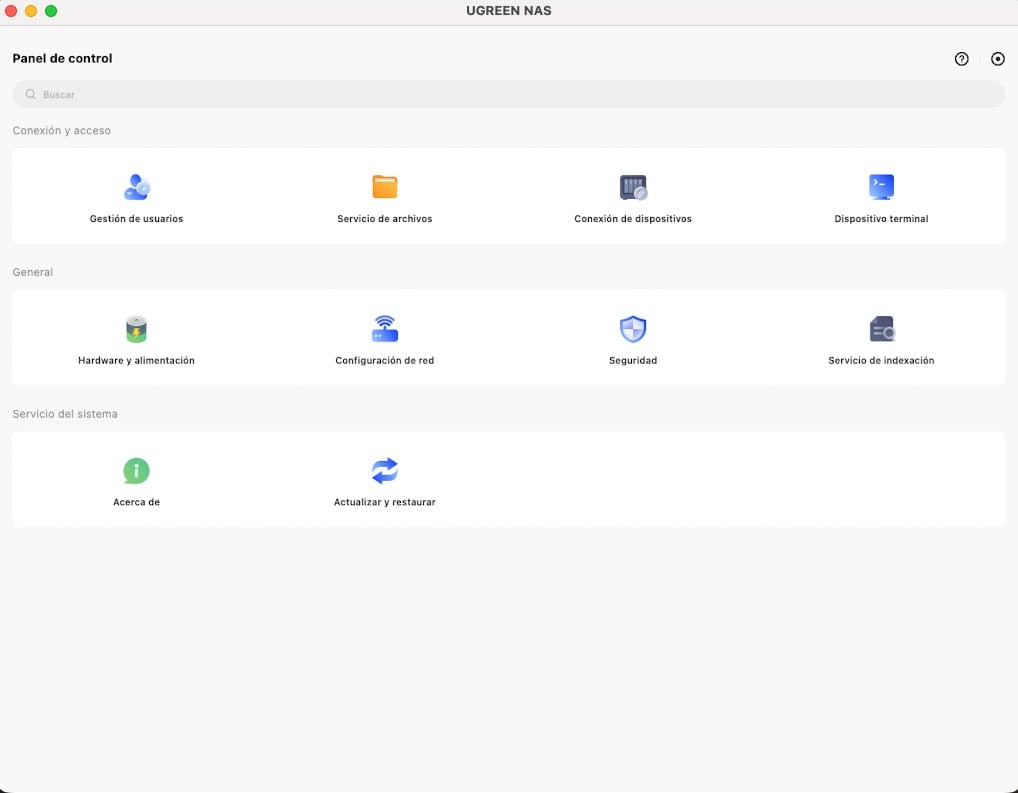Select the "Configuración de red" text label
1018x793 pixels.
(x=384, y=361)
